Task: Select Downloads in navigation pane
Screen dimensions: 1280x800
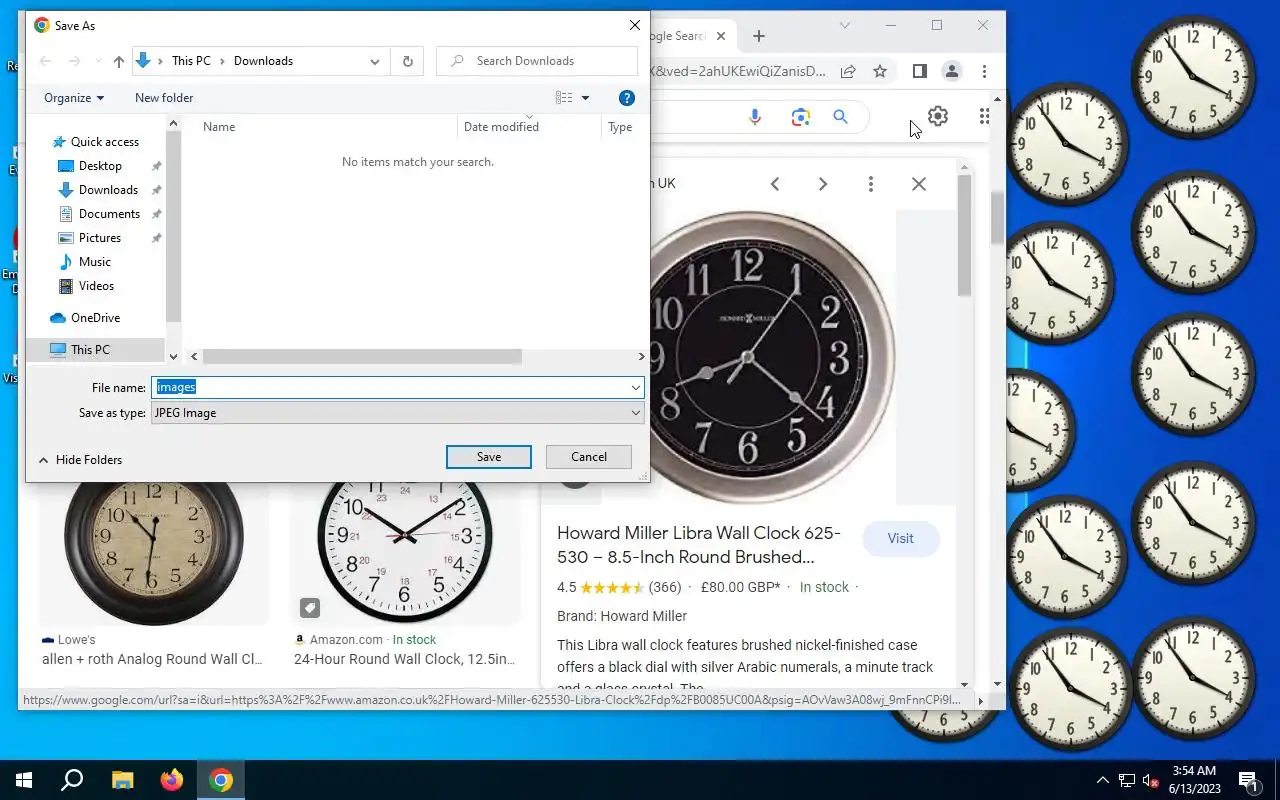Action: click(108, 190)
